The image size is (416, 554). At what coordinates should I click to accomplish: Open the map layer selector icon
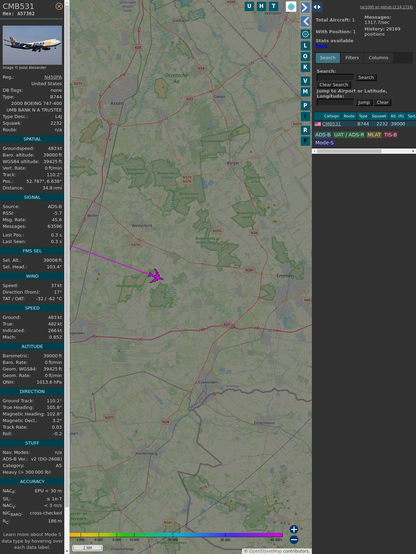pos(291,6)
